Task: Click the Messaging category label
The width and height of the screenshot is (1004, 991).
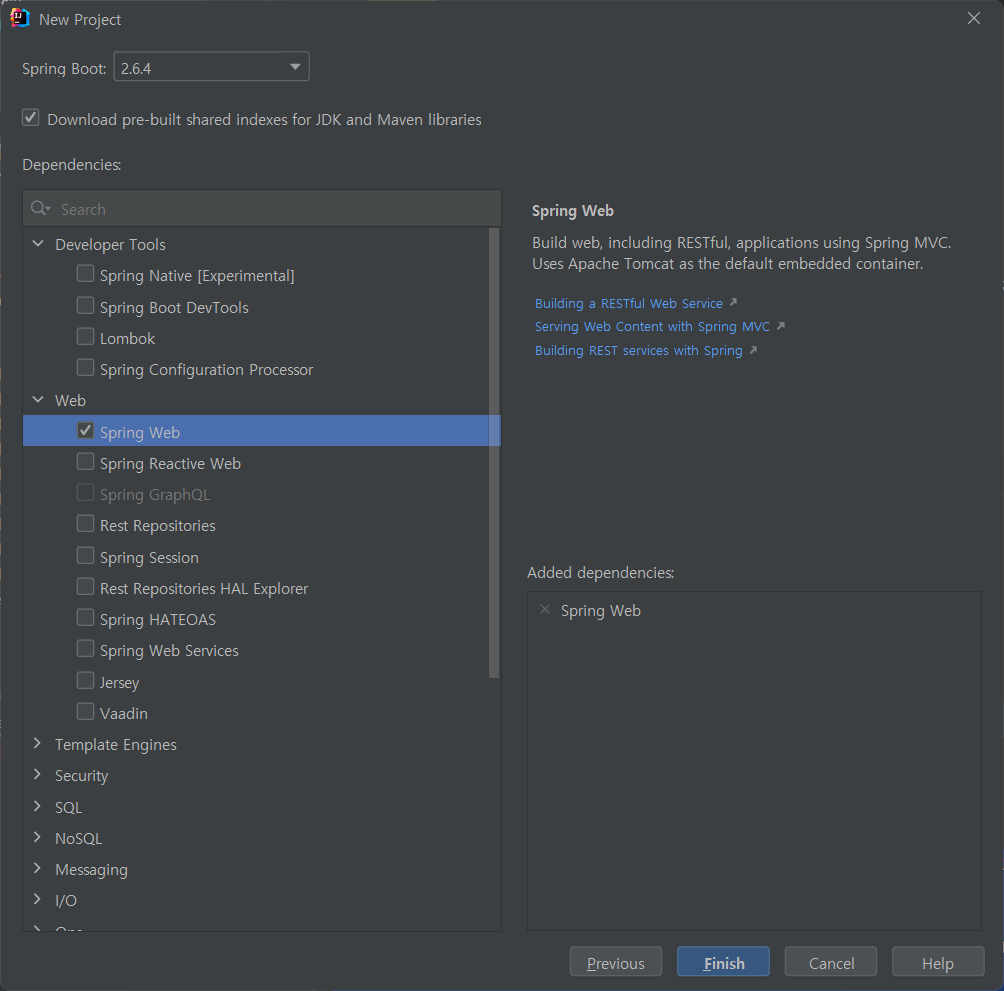Action: [x=91, y=870]
